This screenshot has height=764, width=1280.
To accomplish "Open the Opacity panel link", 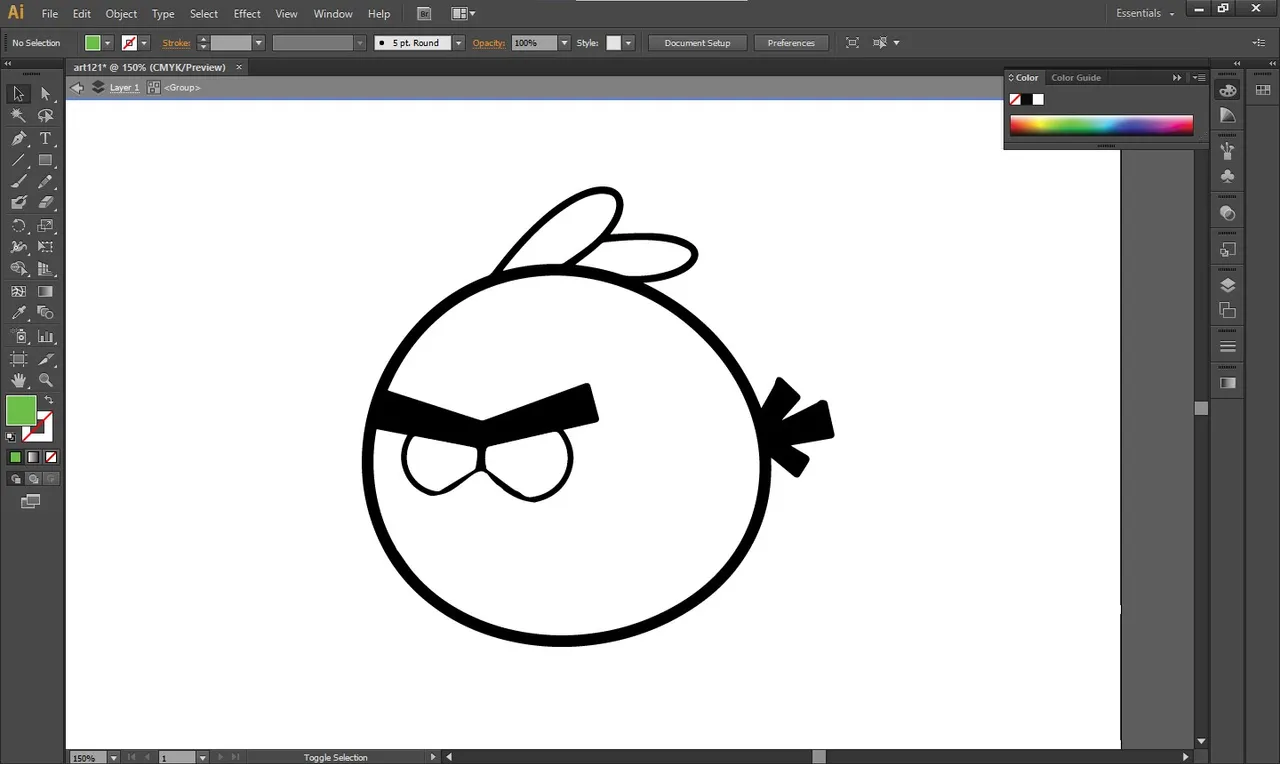I will point(489,43).
